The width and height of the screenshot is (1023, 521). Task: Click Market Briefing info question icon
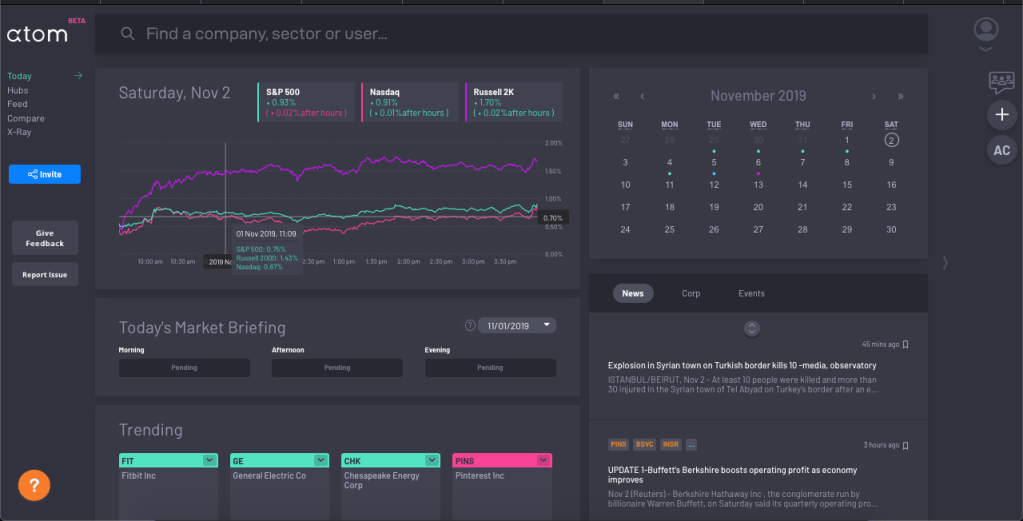tap(469, 325)
